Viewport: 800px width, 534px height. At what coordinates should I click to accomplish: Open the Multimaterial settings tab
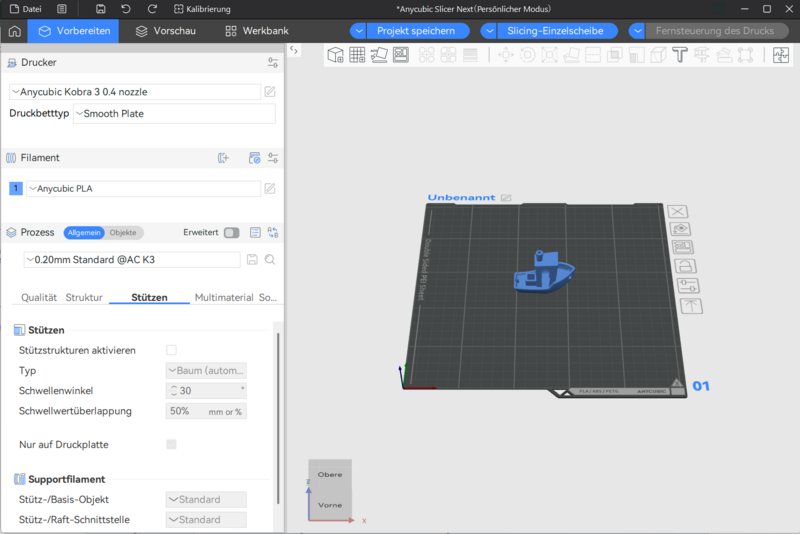point(224,297)
